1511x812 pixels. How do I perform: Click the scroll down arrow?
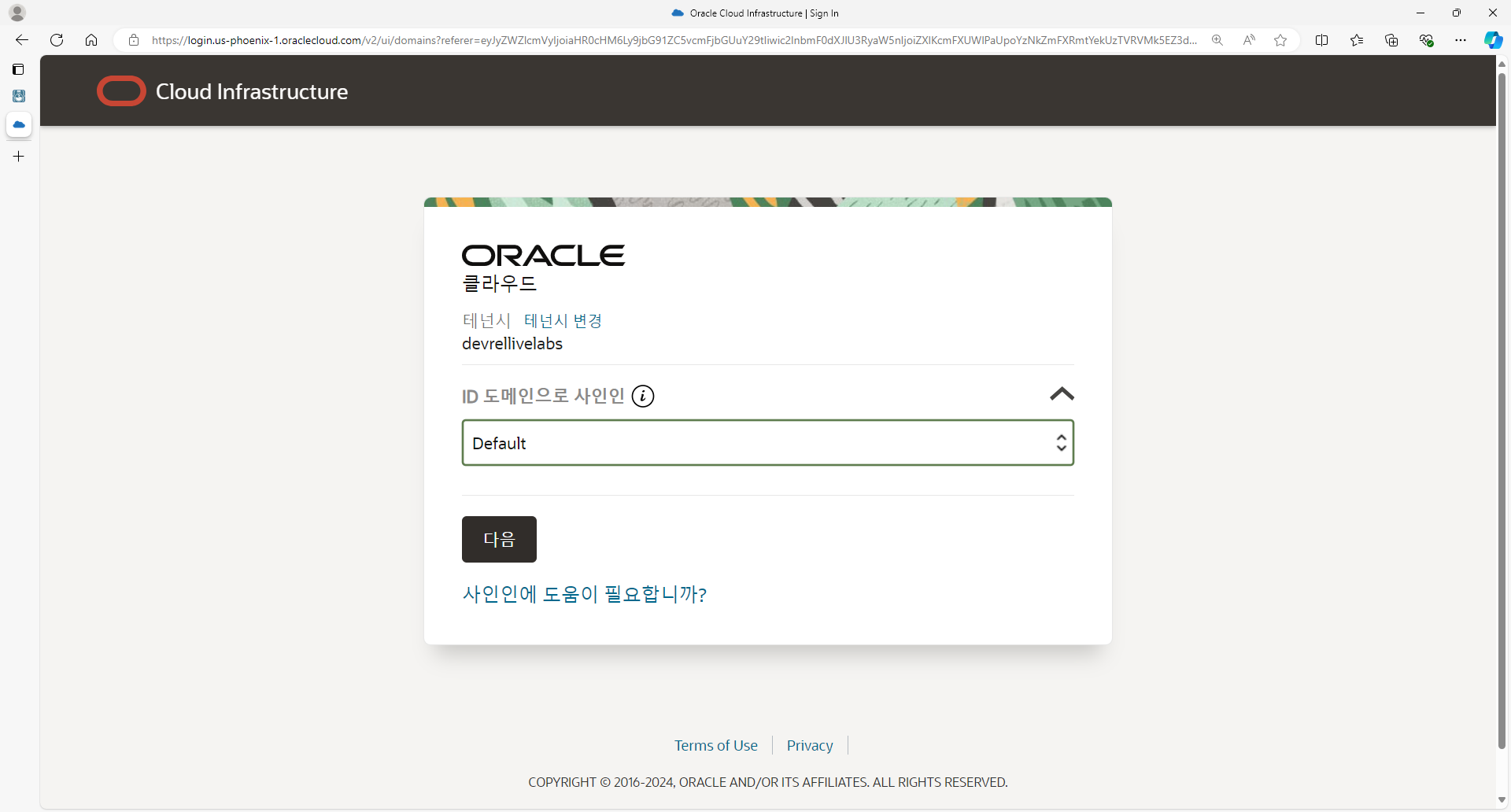1502,800
